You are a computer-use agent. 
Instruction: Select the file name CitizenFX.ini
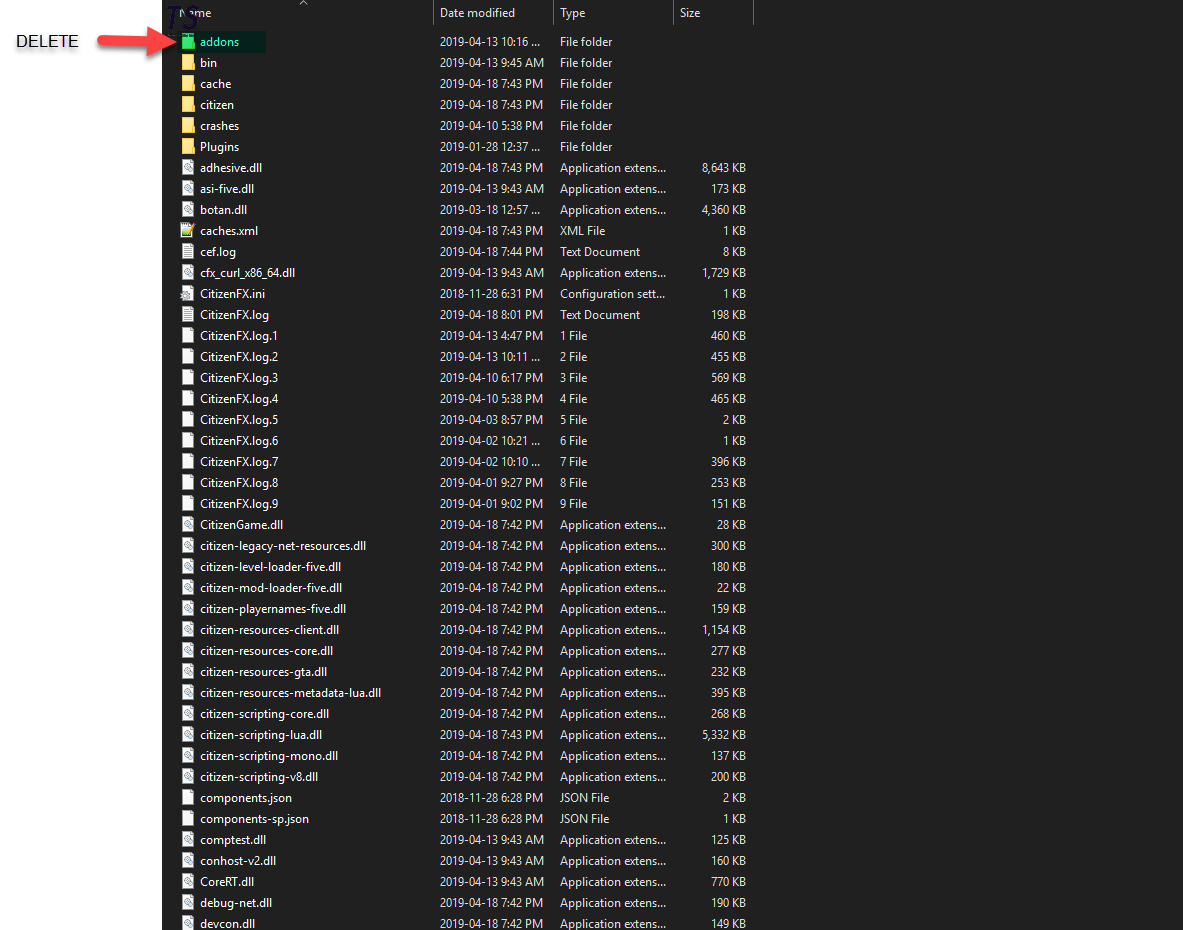pyautogui.click(x=232, y=294)
